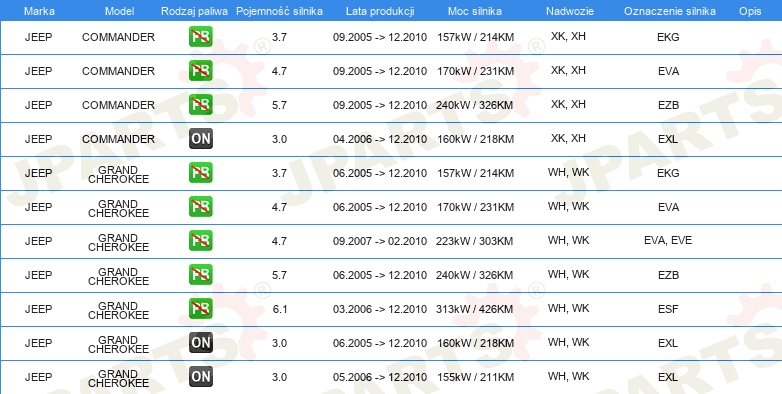Click engine code EVA, EVE cell

(x=668, y=241)
